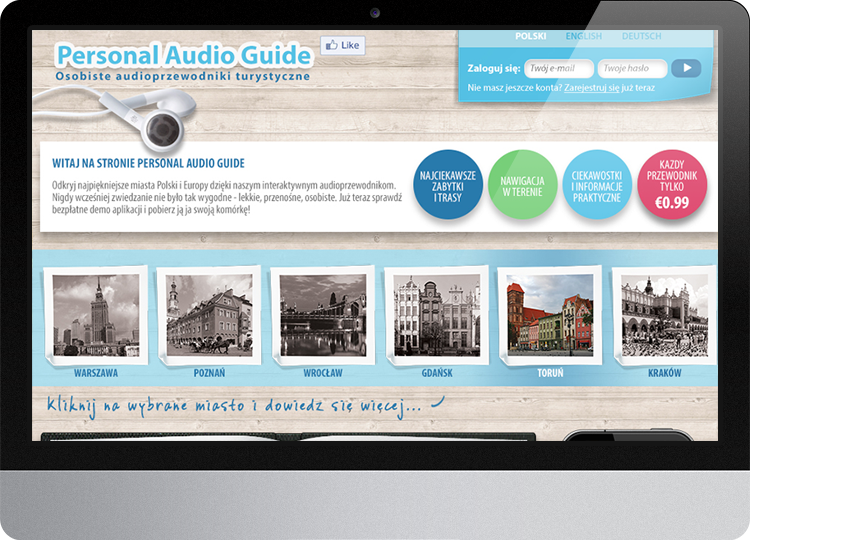Screen dimensions: 850x540
Task: Switch language to Deutsch
Action: coord(641,37)
